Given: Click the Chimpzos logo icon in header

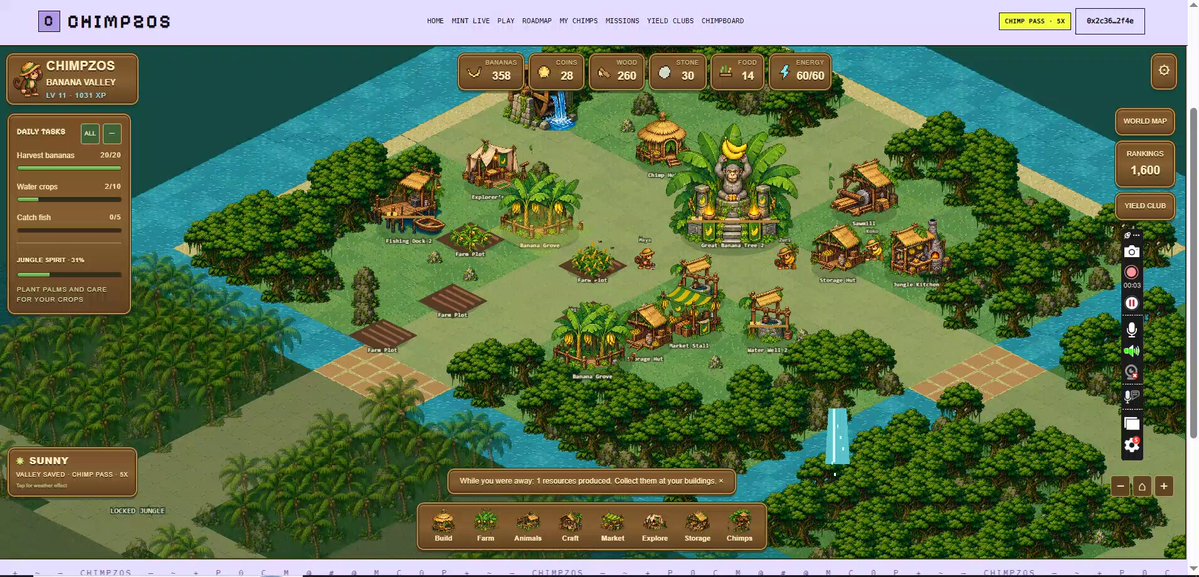Looking at the screenshot, I should [49, 21].
